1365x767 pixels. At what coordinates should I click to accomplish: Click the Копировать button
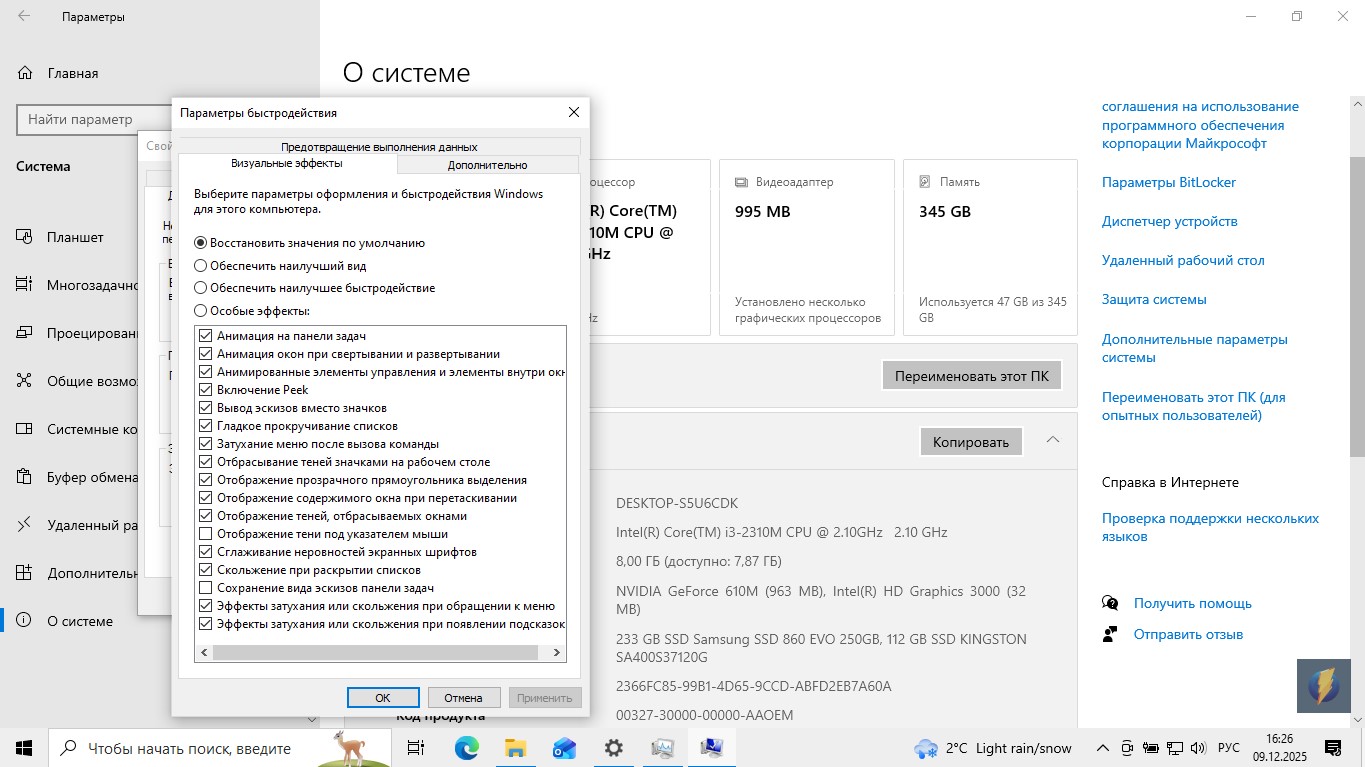coord(971,442)
